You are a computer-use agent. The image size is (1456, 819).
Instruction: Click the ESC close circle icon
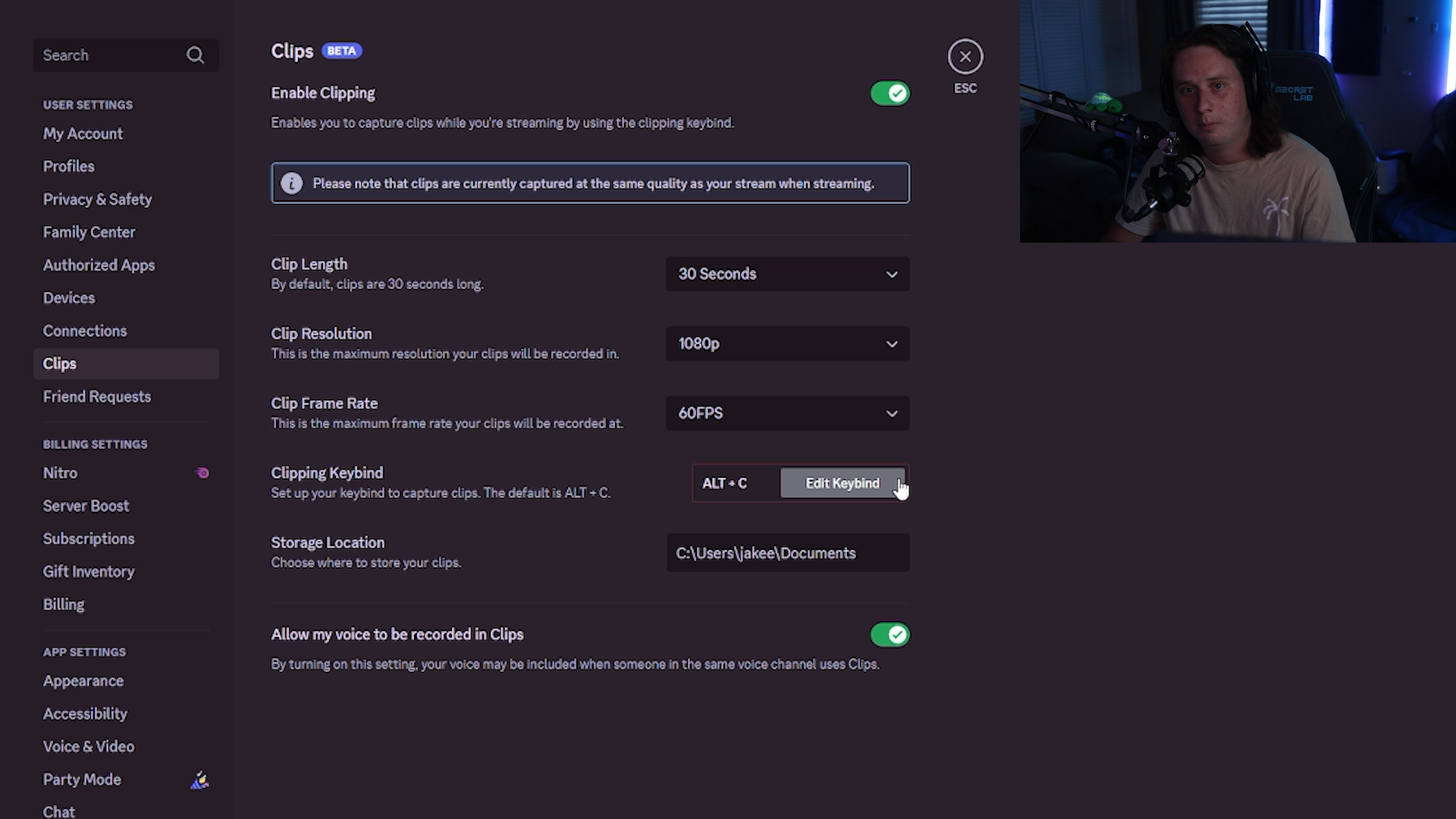pyautogui.click(x=965, y=57)
